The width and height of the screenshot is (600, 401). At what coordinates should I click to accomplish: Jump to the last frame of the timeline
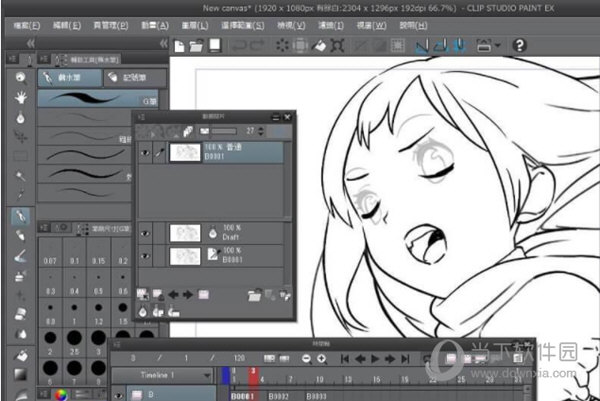(x=405, y=359)
